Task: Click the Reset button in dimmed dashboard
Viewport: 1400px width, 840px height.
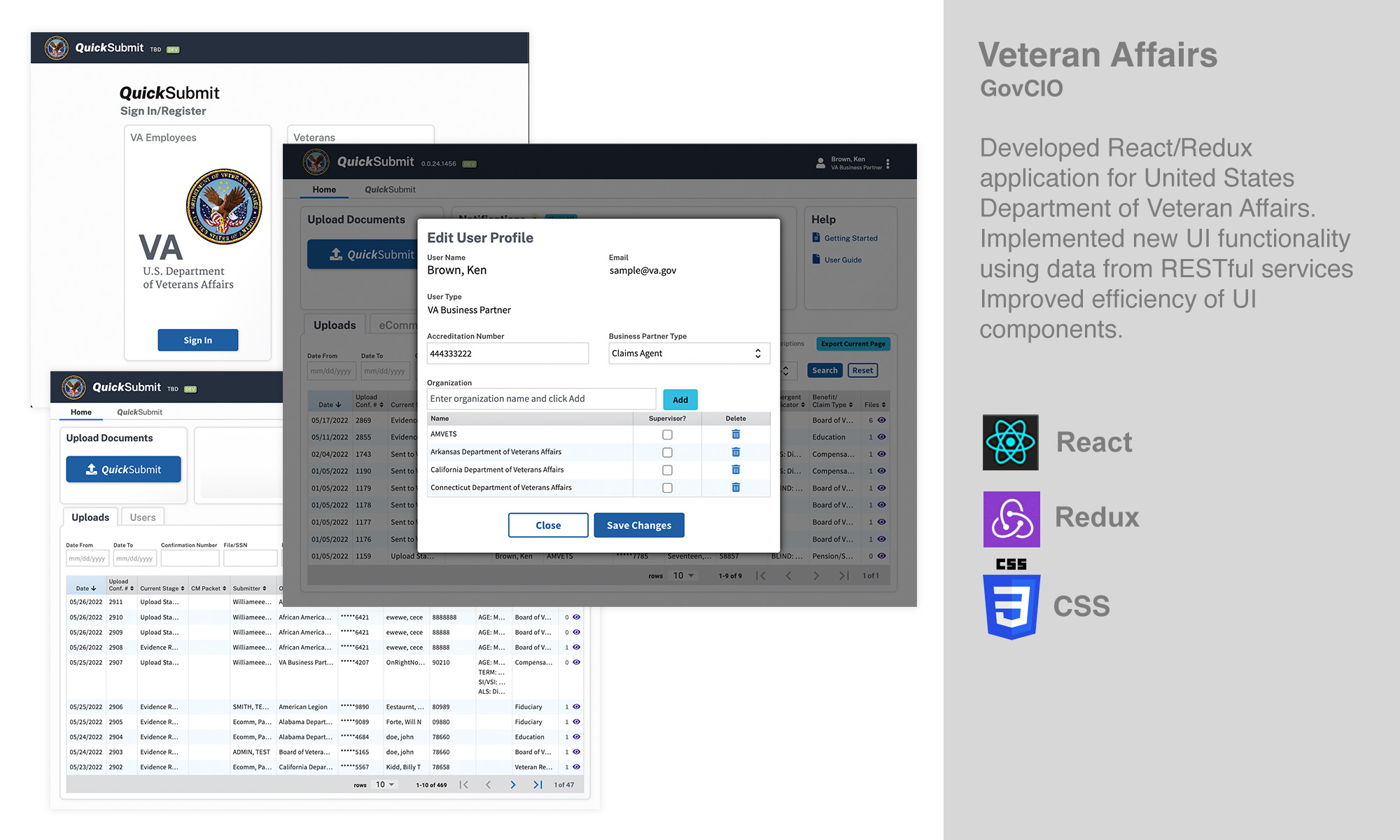Action: coord(862,370)
